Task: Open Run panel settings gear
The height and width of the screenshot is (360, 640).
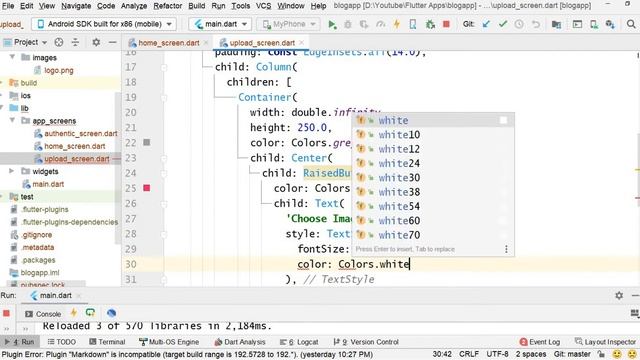Action: tap(619, 295)
